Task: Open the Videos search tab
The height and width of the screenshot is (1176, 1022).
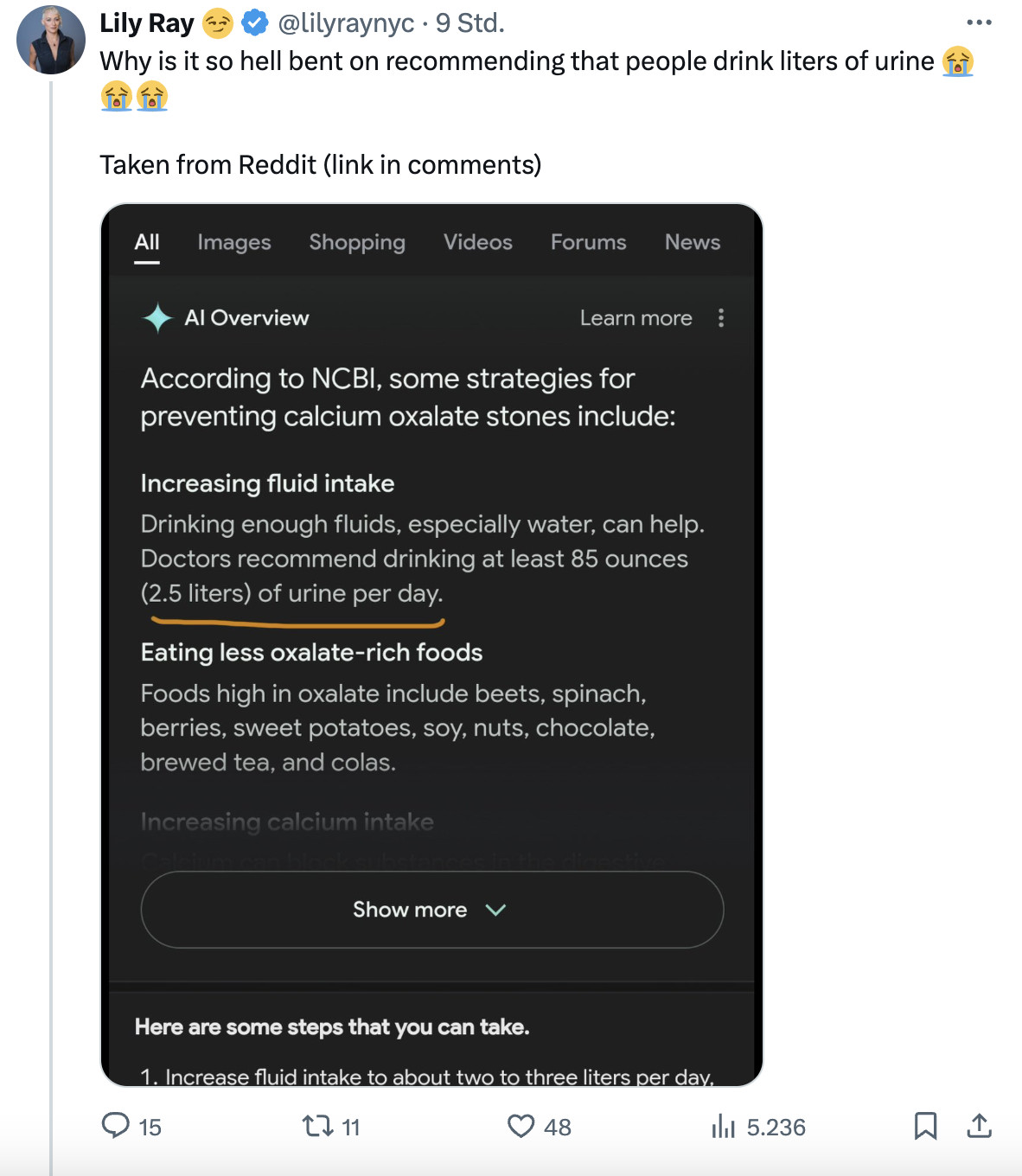Action: 478,243
